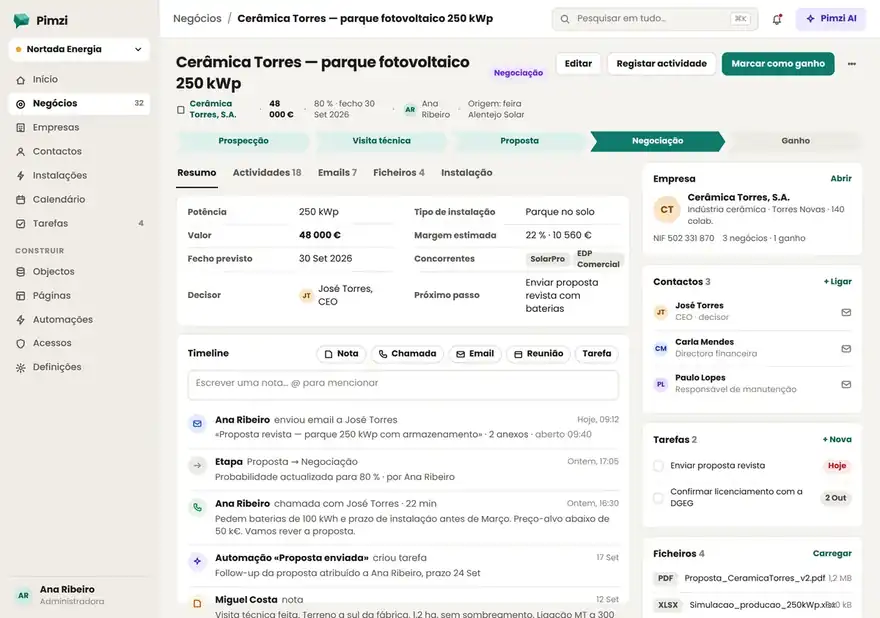Viewport: 880px width, 618px height.
Task: Click the search magnifier icon
Action: pos(565,19)
